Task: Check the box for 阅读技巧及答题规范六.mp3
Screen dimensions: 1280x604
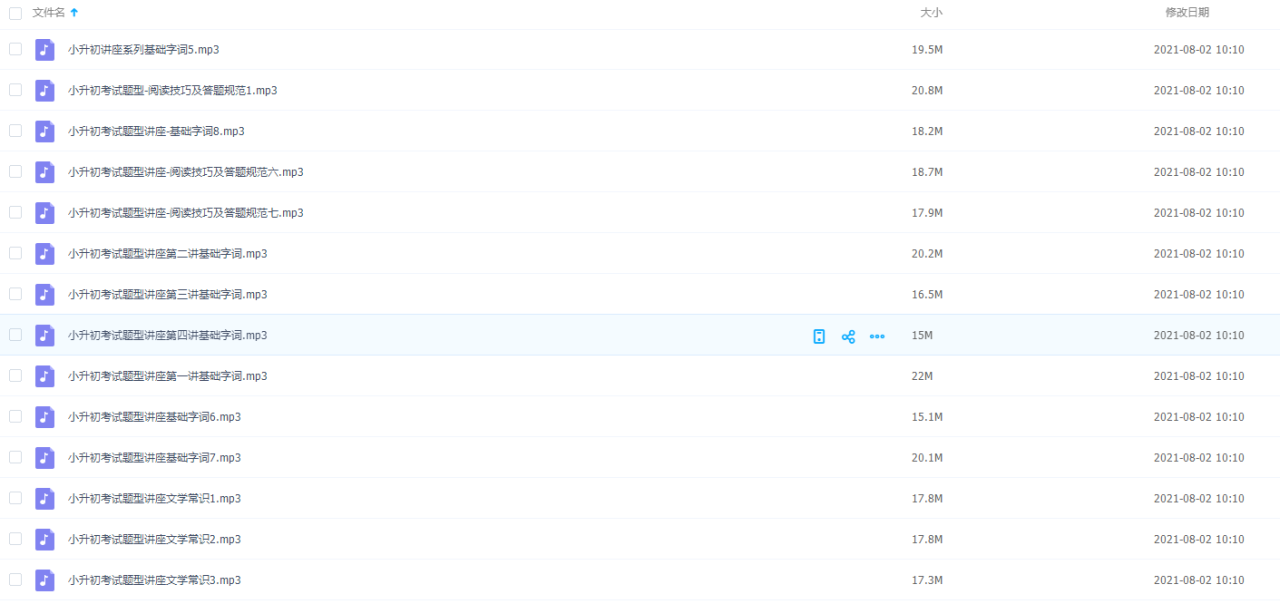Action: pos(15,172)
